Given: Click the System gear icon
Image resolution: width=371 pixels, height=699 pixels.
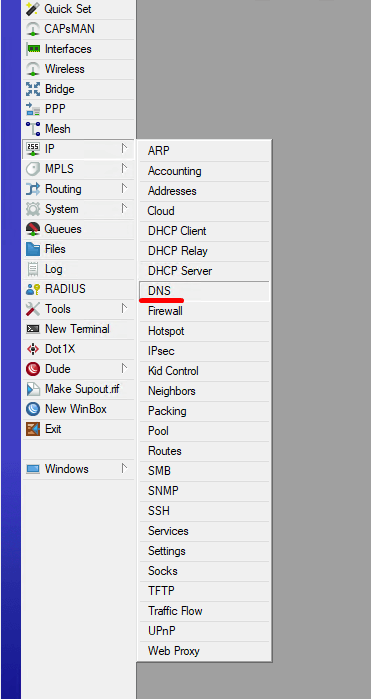Looking at the screenshot, I should 33,209.
